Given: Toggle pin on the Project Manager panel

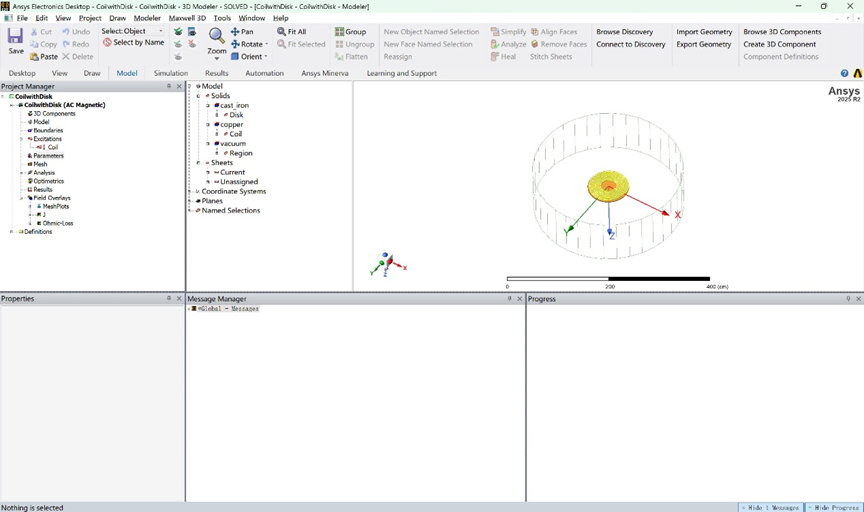Looking at the screenshot, I should [169, 86].
